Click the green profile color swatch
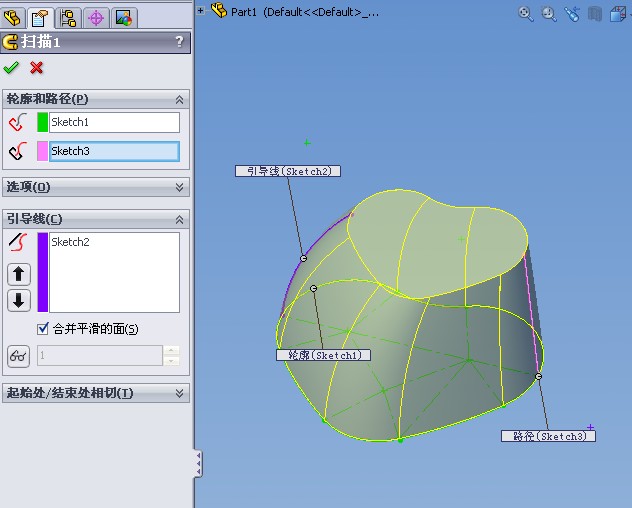The image size is (632, 508). click(x=42, y=122)
